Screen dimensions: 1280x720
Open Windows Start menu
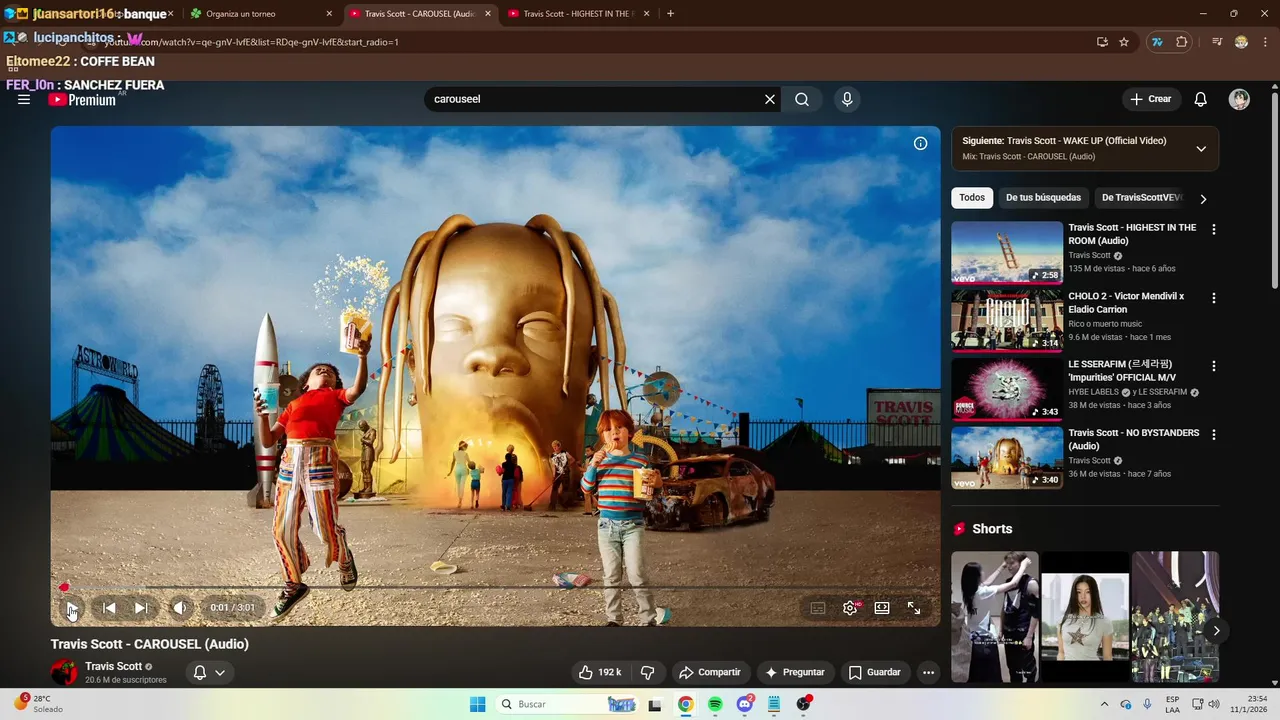coord(478,704)
